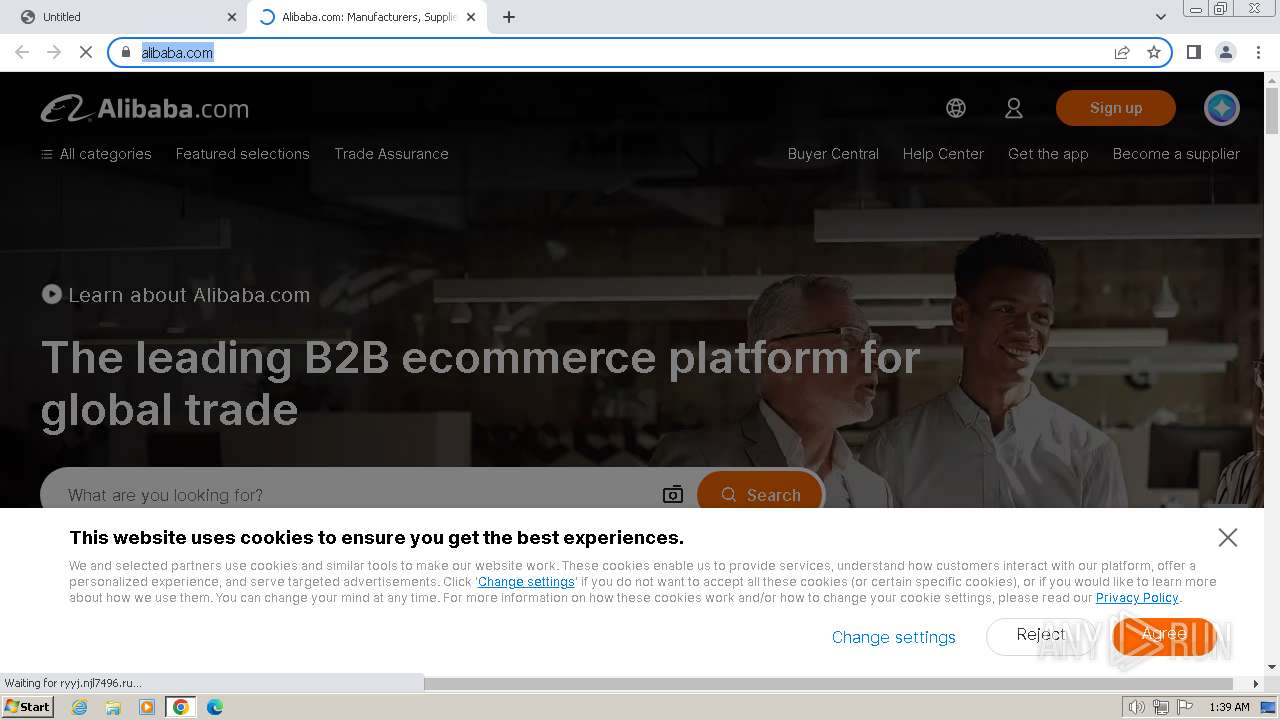The width and height of the screenshot is (1280, 720).
Task: Open media player from taskbar
Action: click(x=147, y=707)
